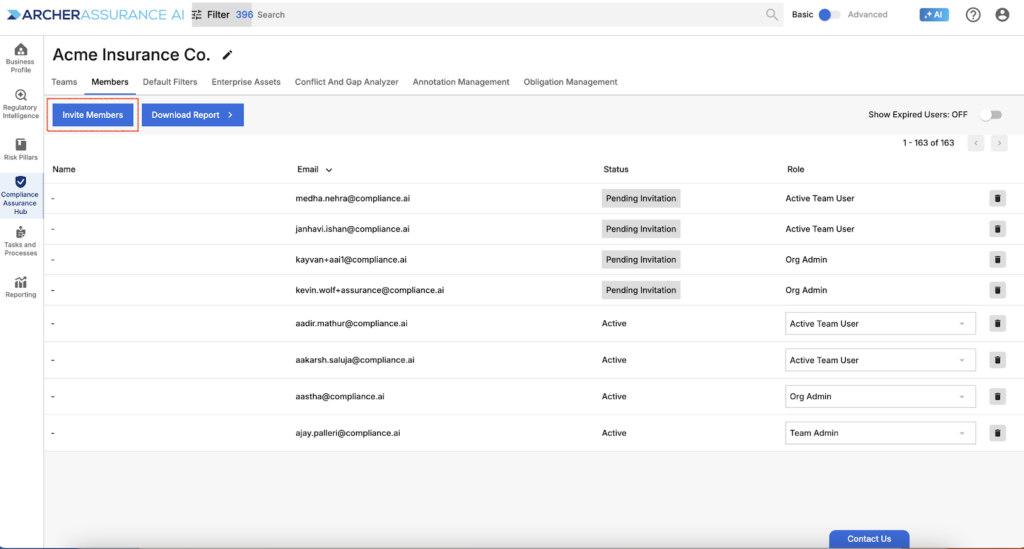
Task: Open the user account profile icon
Action: coord(1002,14)
